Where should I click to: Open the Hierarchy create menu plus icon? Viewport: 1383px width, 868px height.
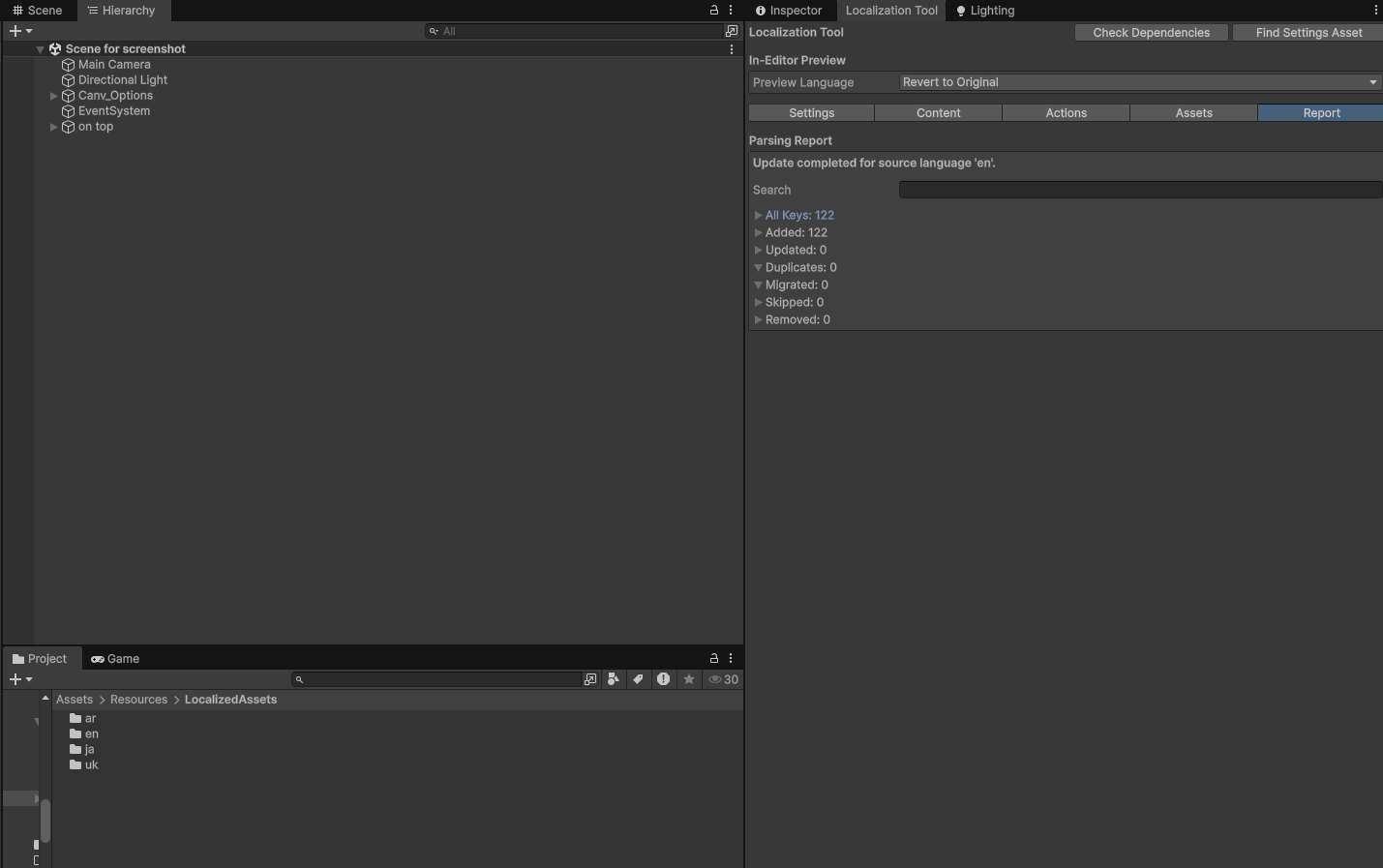[x=15, y=30]
